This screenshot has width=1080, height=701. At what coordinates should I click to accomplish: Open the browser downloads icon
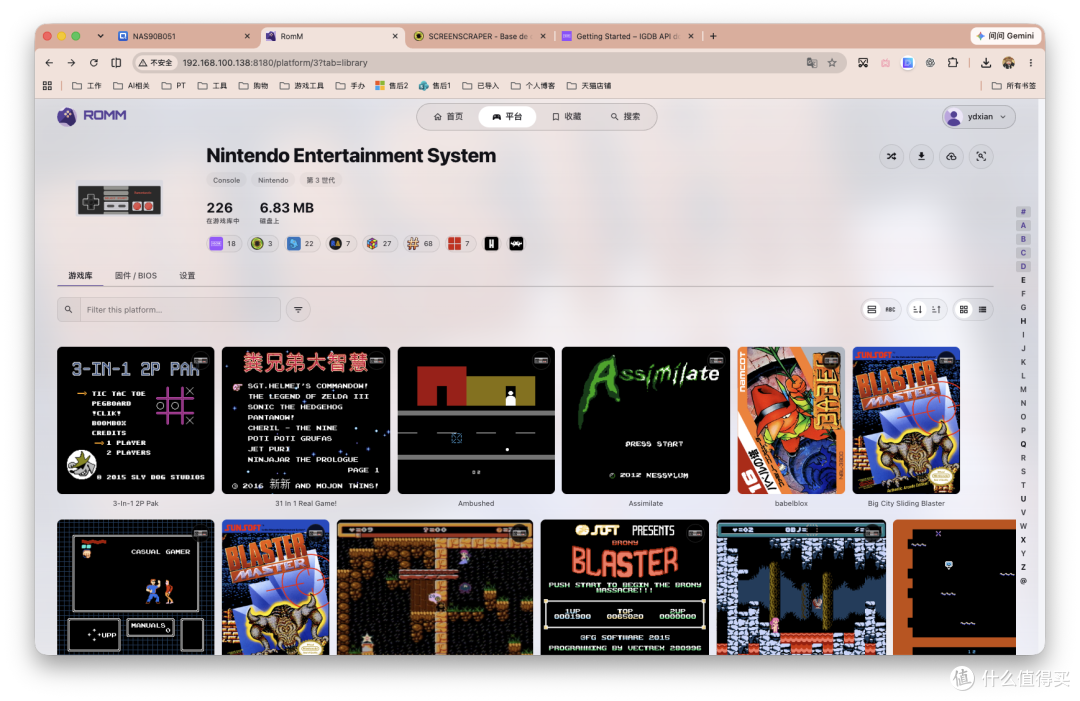coord(986,63)
